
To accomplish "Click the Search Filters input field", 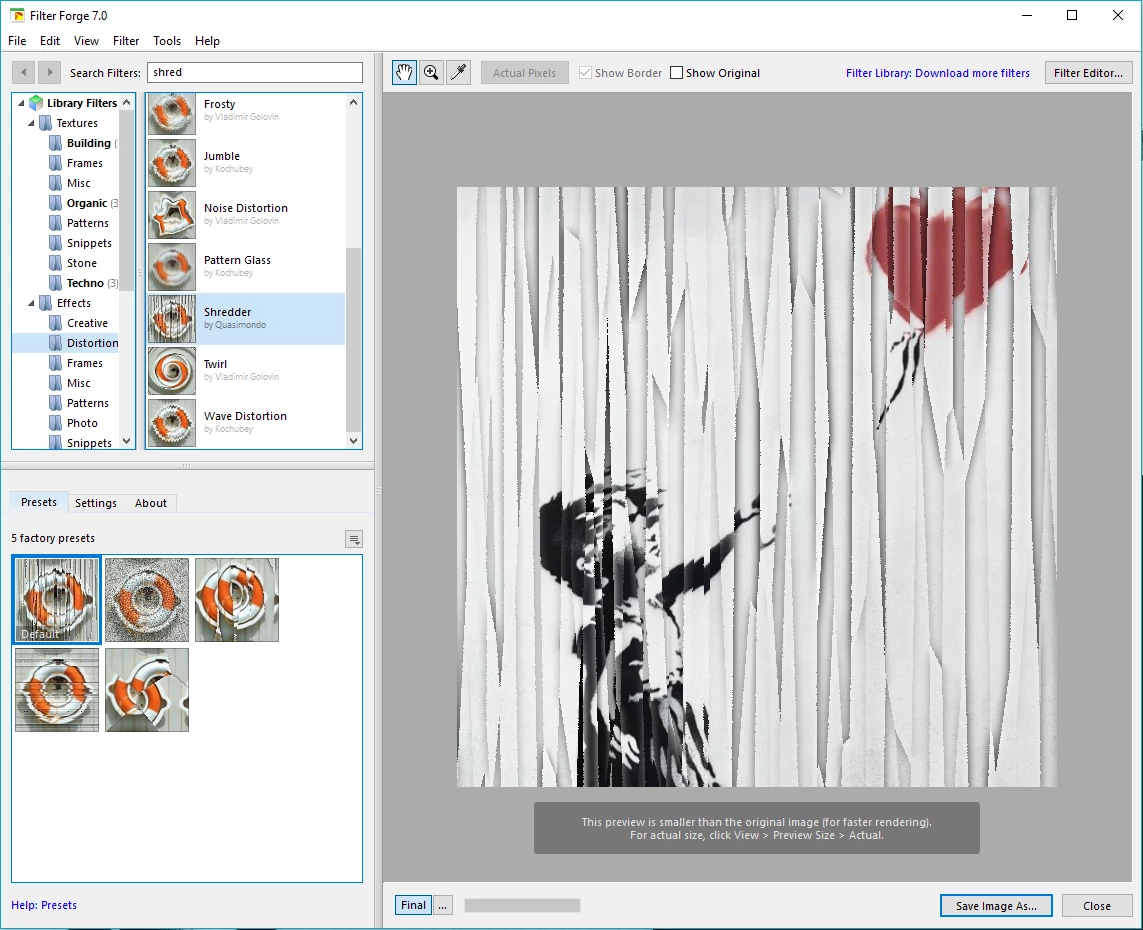I will point(255,72).
